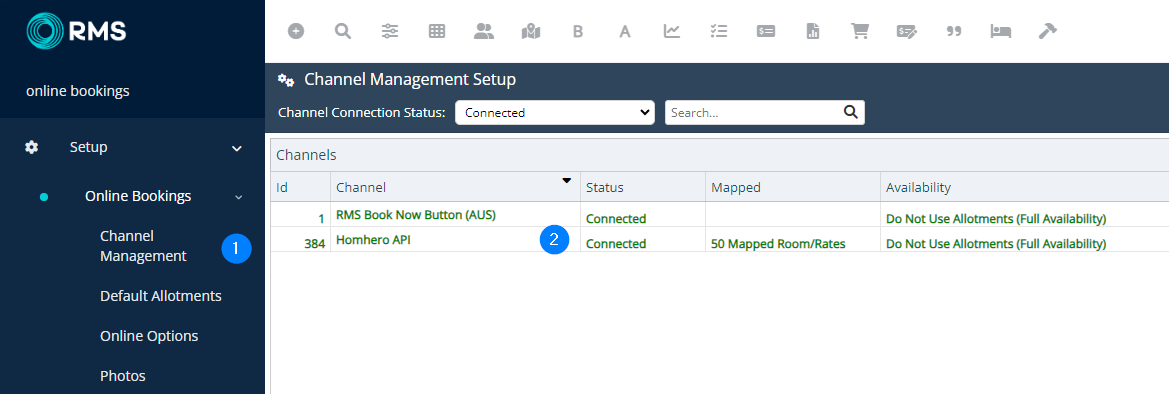Click the quotation marks icon
This screenshot has width=1169, height=394.
(954, 31)
